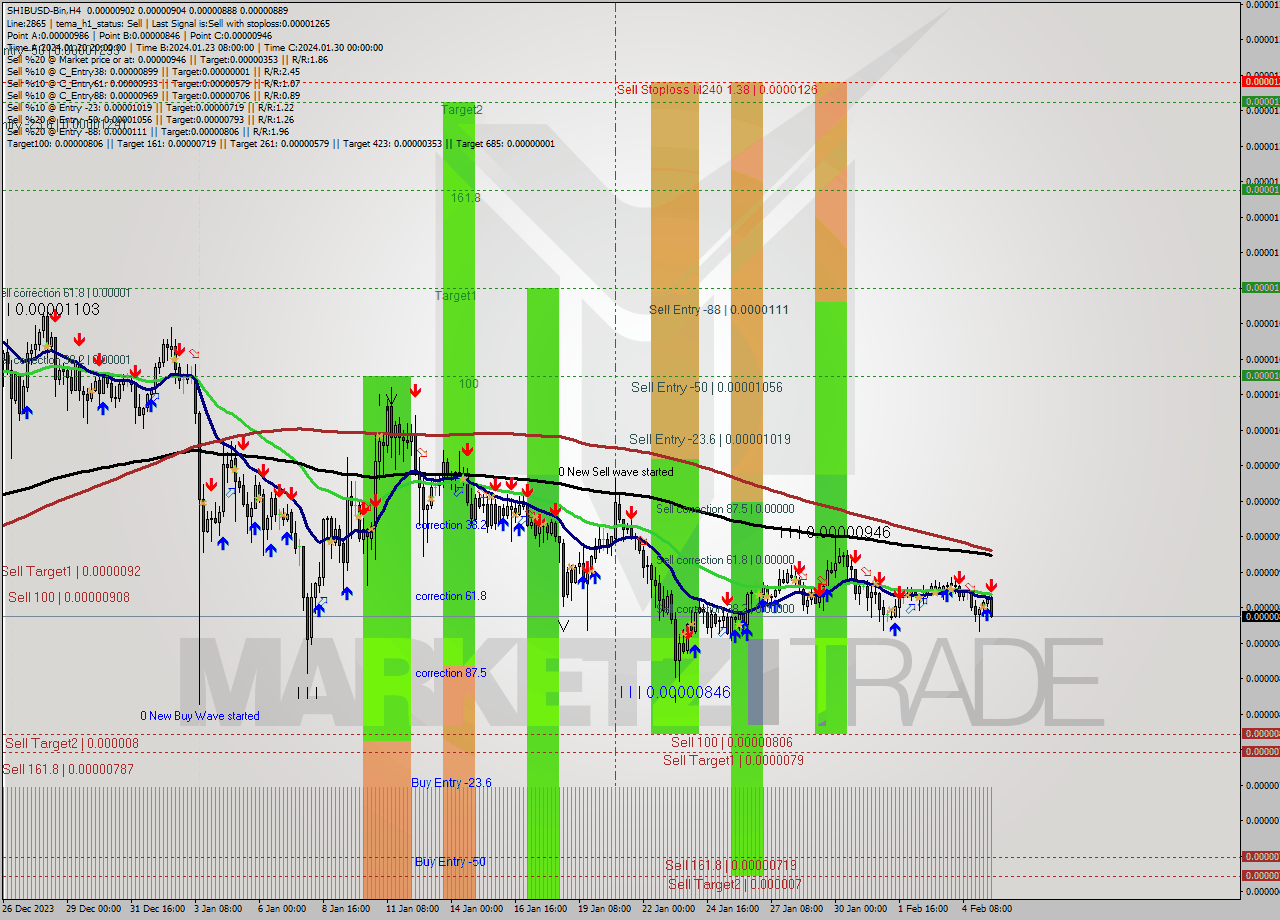This screenshot has width=1280, height=920.
Task: Select the '0 New Buy Wave started' label
Action: [199, 716]
